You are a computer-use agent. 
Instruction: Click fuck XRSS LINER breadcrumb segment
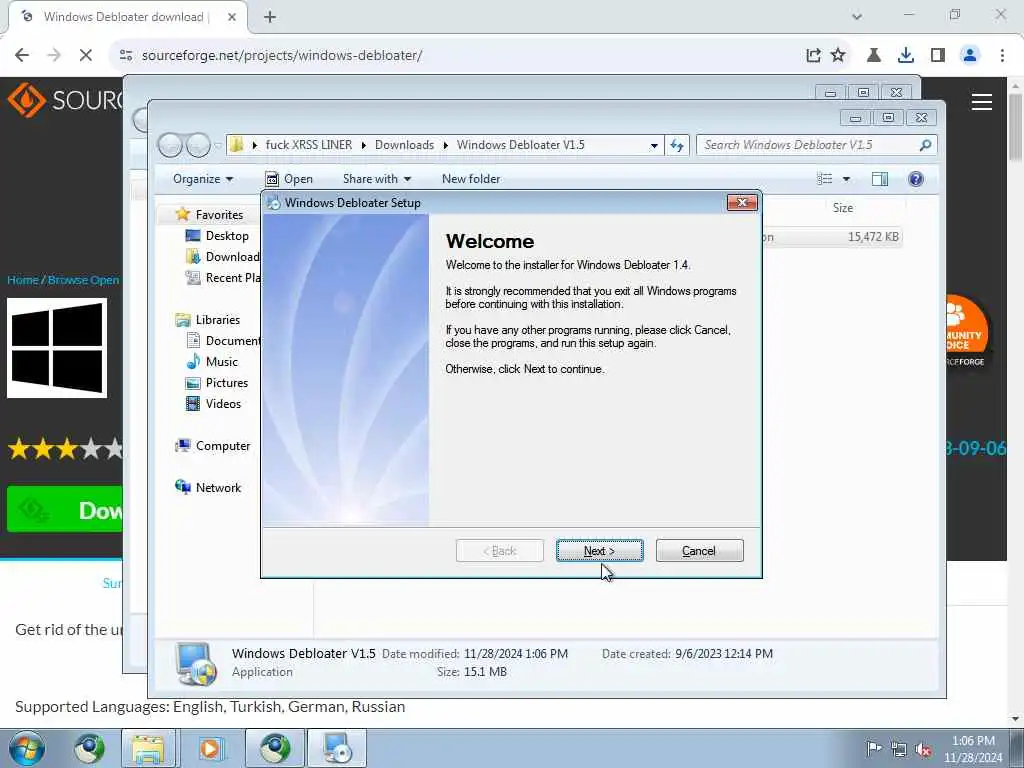(x=308, y=145)
